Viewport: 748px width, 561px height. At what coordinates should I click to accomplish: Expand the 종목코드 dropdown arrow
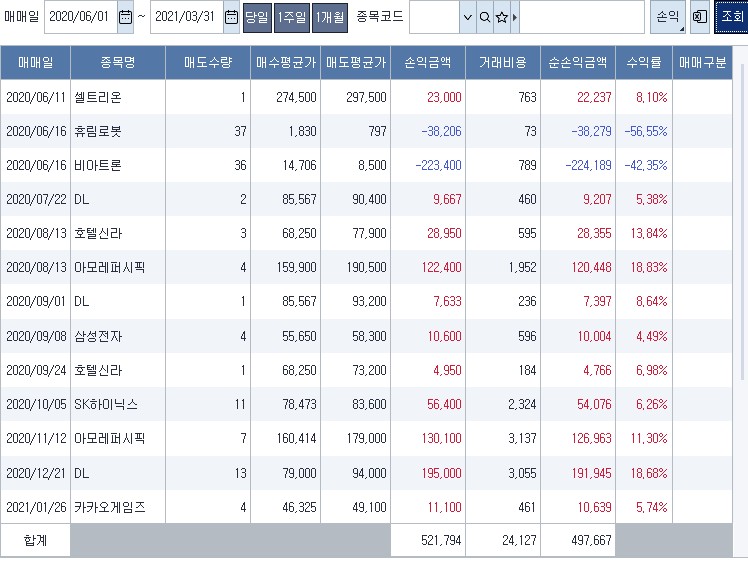468,17
